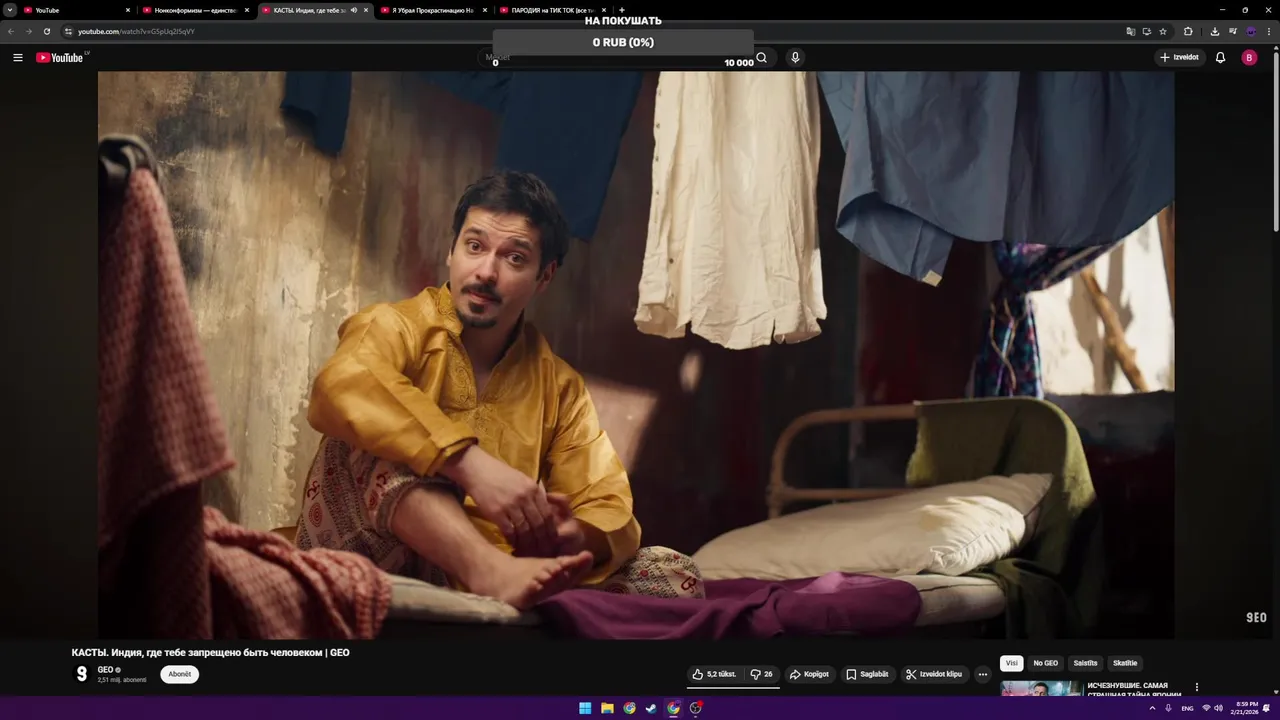The width and height of the screenshot is (1280, 720).
Task: Open the GEO channel name link
Action: point(105,670)
